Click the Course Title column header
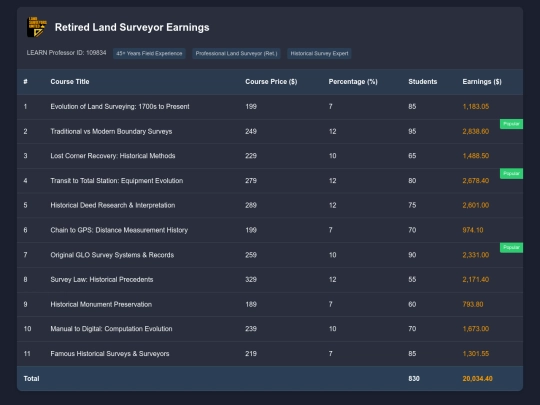This screenshot has width=540, height=405. tap(70, 82)
